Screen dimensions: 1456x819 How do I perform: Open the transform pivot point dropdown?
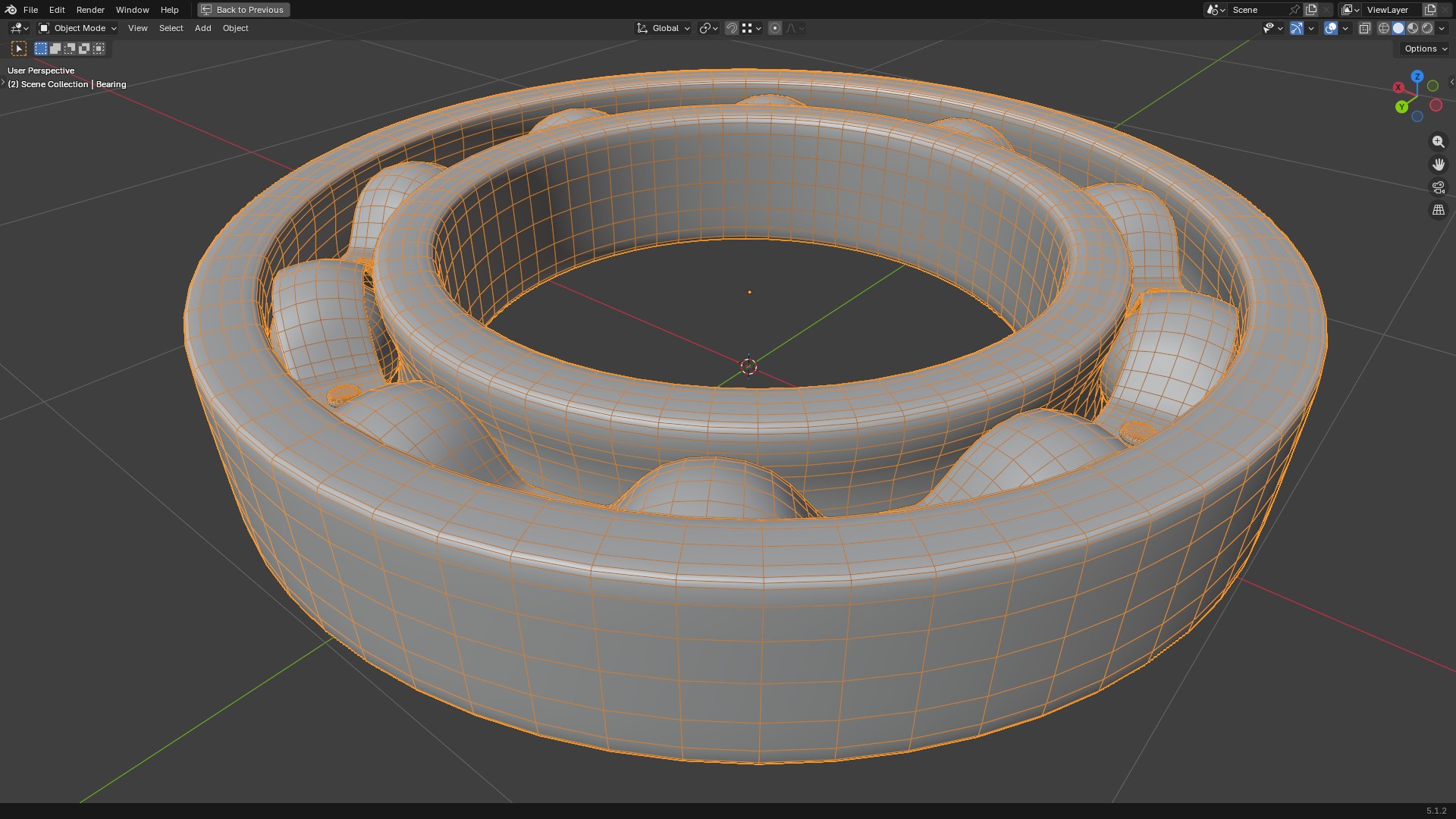pyautogui.click(x=708, y=28)
